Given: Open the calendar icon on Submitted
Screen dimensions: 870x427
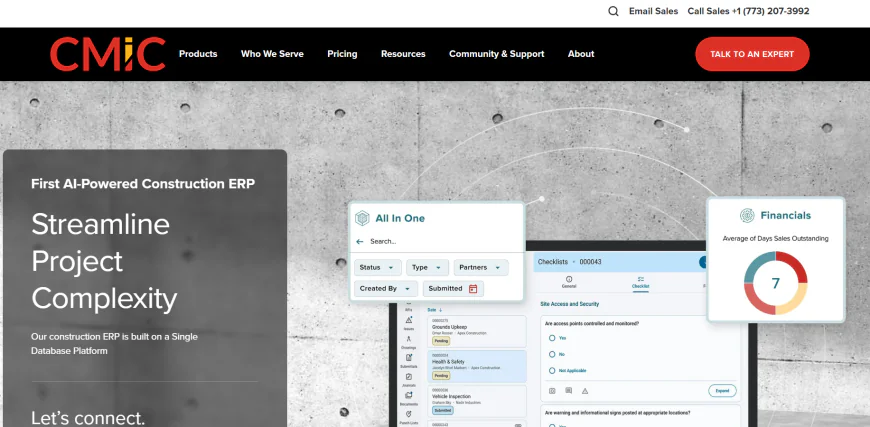Looking at the screenshot, I should tap(473, 289).
